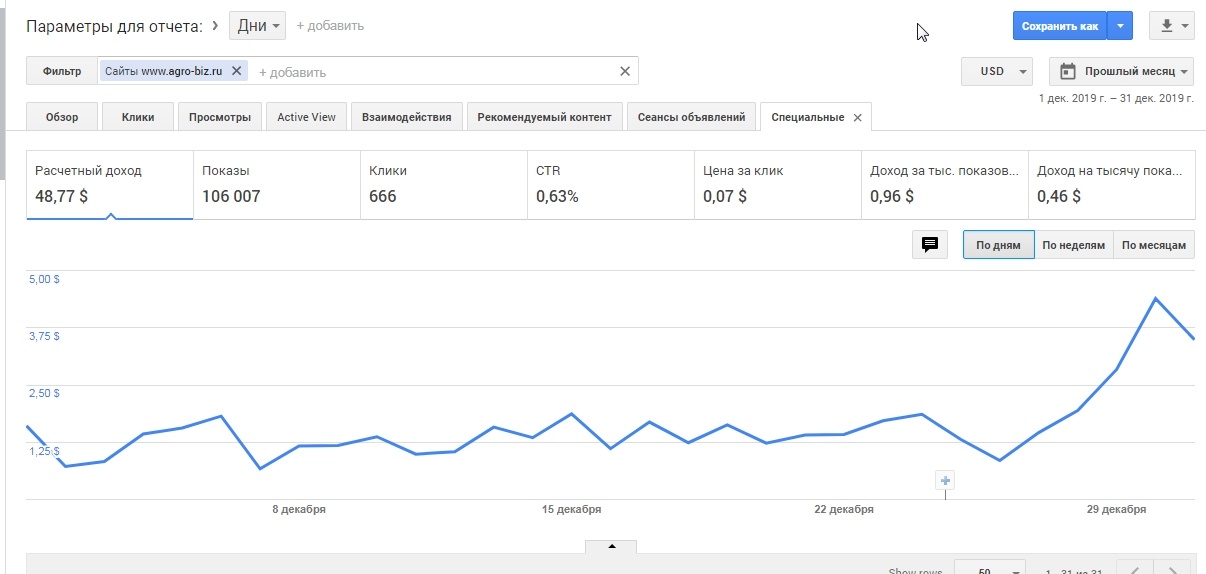Expand the arrow beside Сохранить как

click(x=1121, y=26)
